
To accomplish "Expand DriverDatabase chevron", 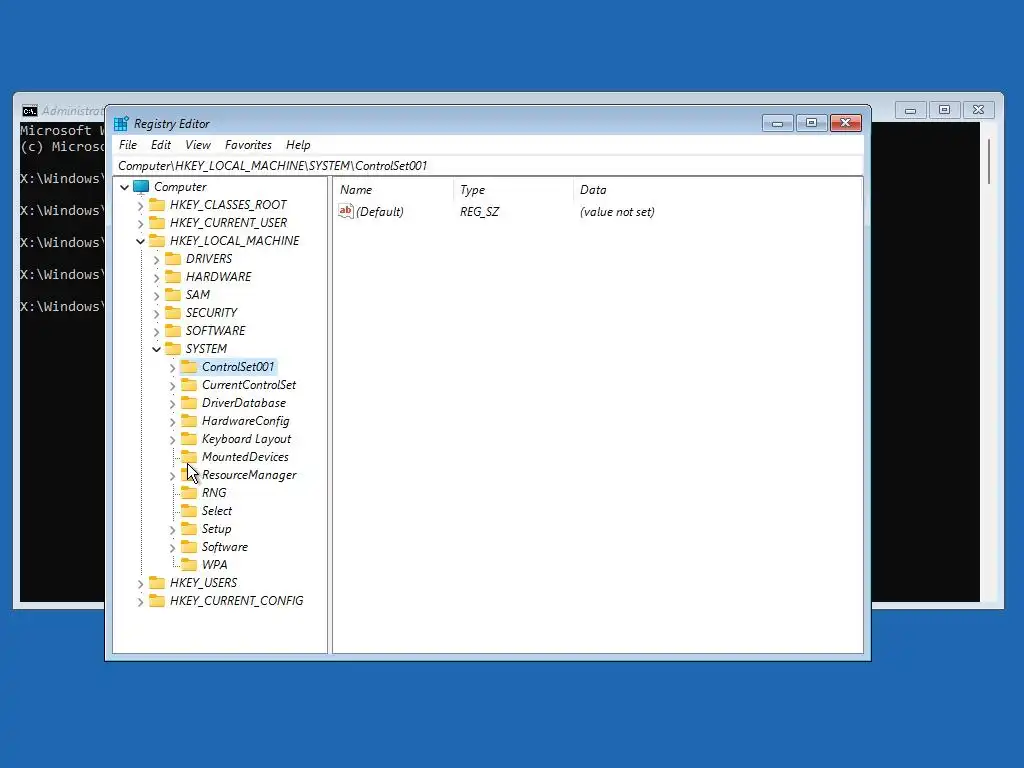I will click(x=172, y=404).
